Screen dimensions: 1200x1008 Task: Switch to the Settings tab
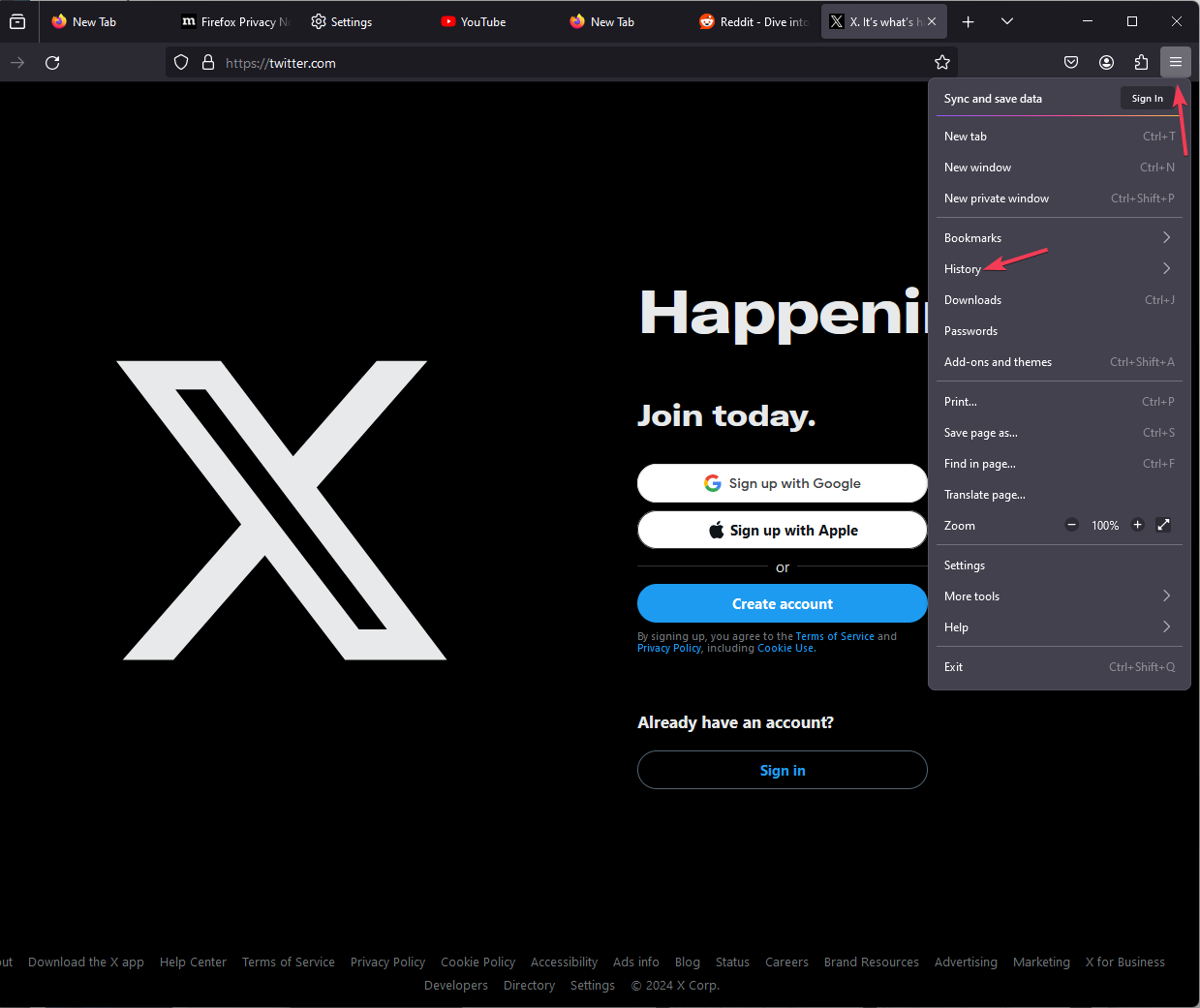(x=363, y=21)
